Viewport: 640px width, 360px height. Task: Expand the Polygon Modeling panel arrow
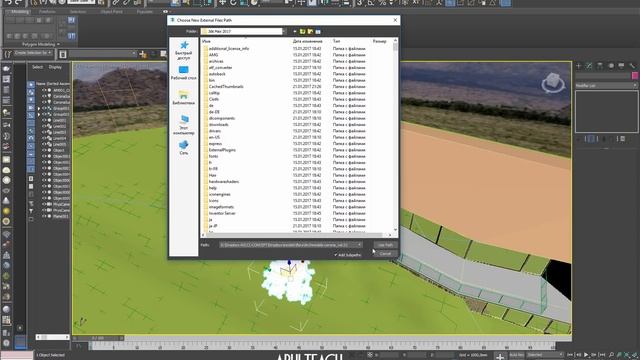58,44
